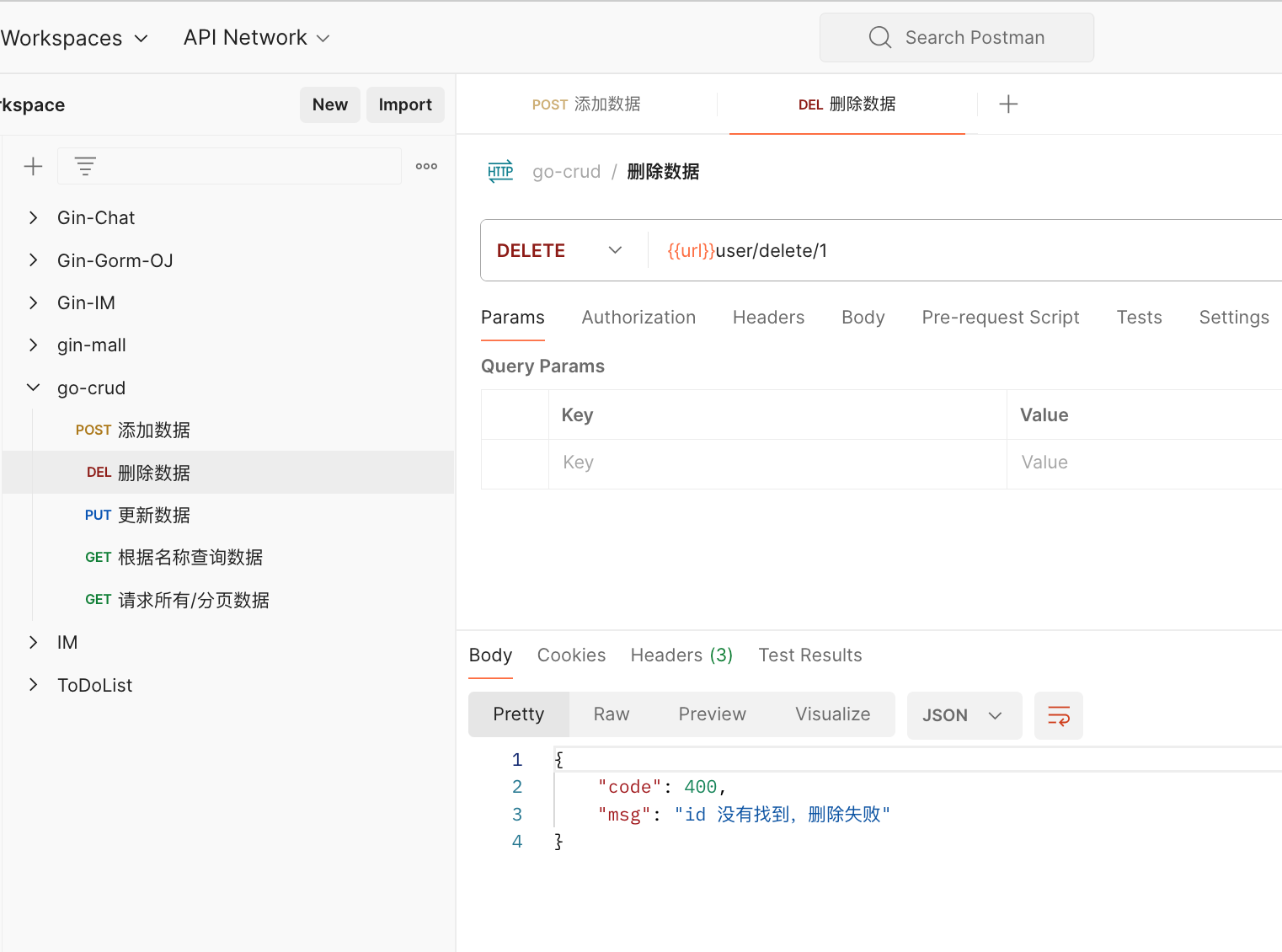Expand the Gin-Chat collection

33,218
